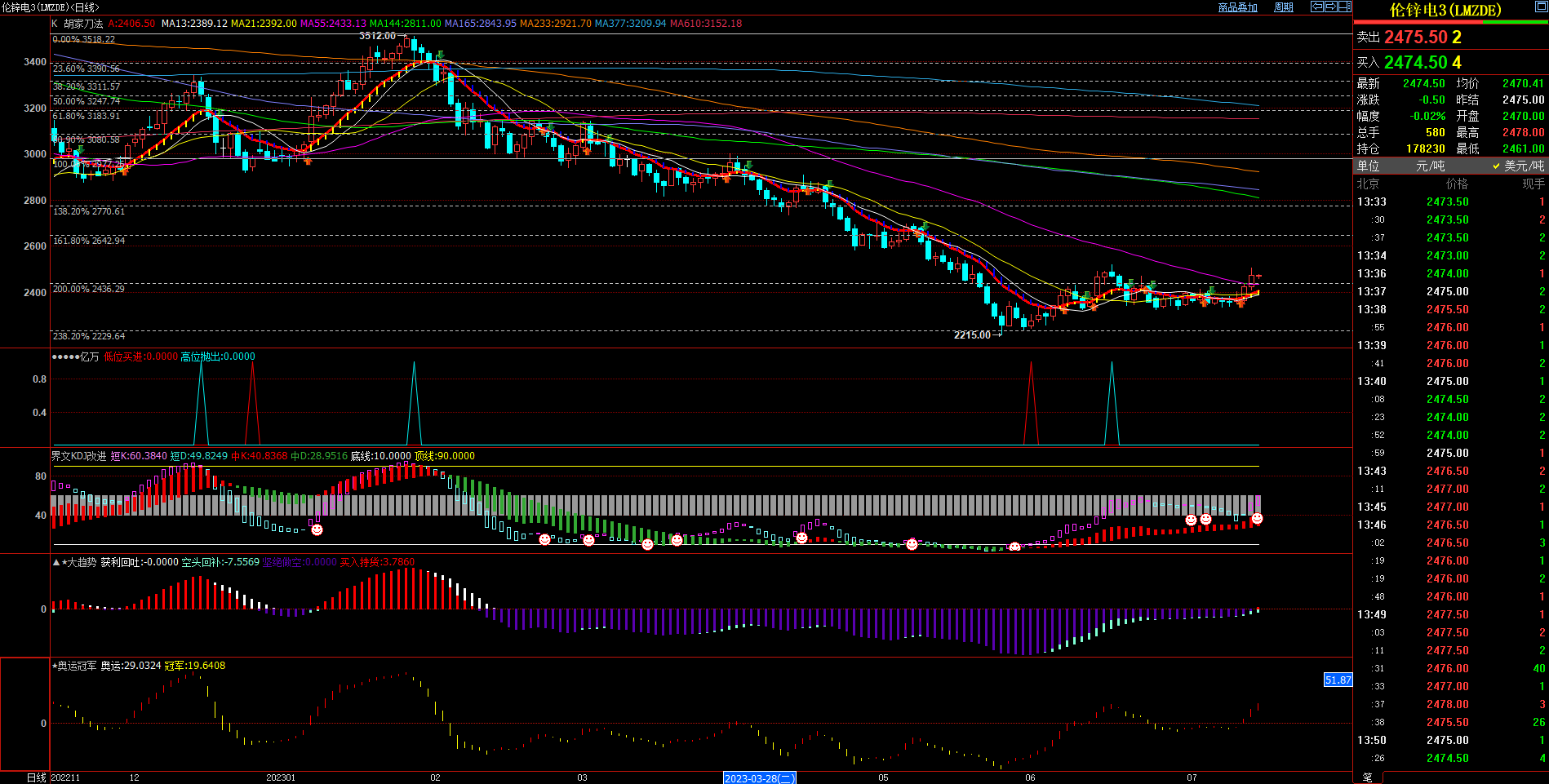Screen dimensions: 1549x784
Task: Click the right arrow navigation icon
Action: 1330,7
